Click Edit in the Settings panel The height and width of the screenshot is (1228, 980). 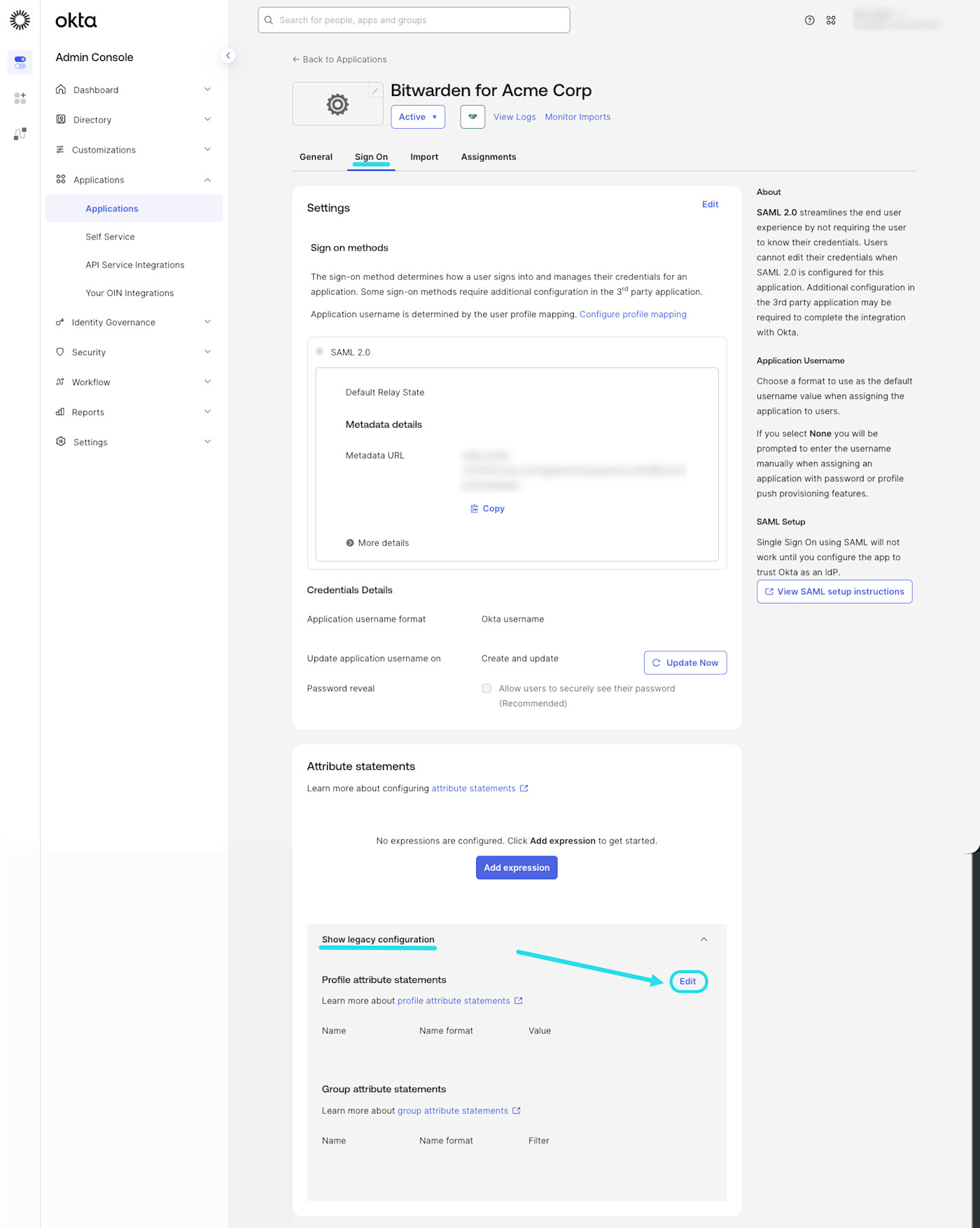click(x=710, y=204)
